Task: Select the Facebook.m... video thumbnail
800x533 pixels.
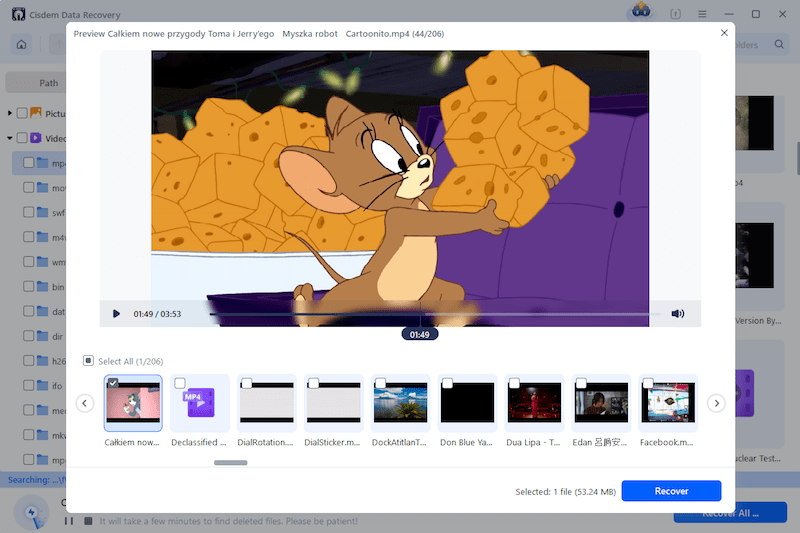Action: coord(668,402)
